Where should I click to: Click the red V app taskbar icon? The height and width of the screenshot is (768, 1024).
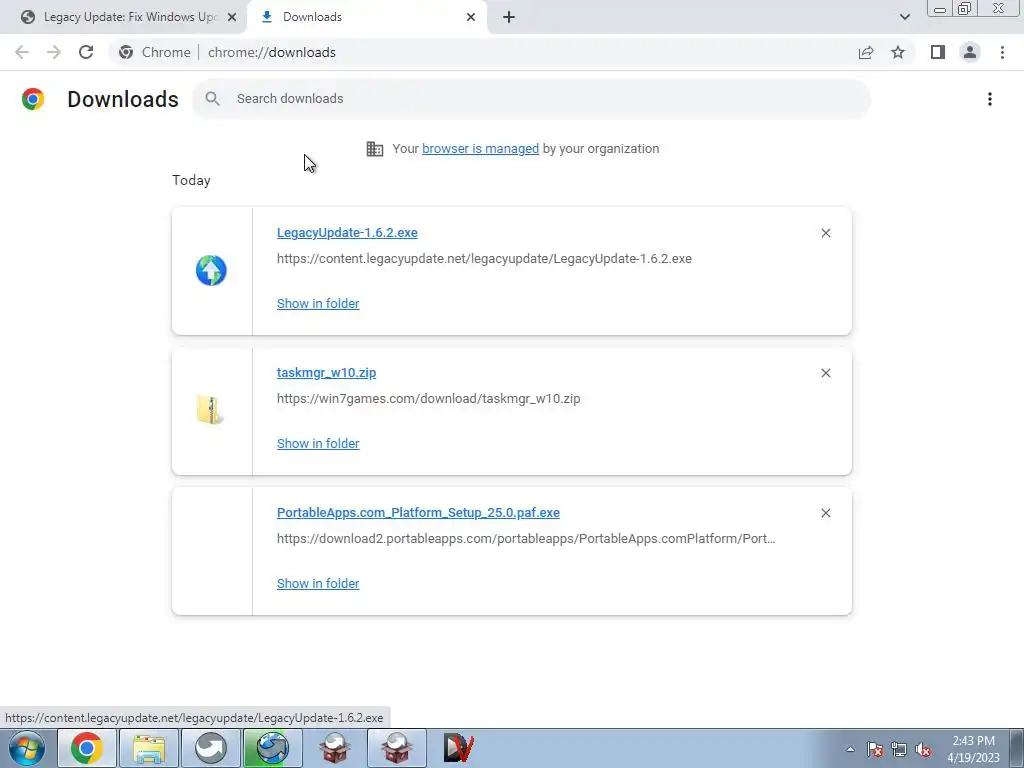point(458,748)
